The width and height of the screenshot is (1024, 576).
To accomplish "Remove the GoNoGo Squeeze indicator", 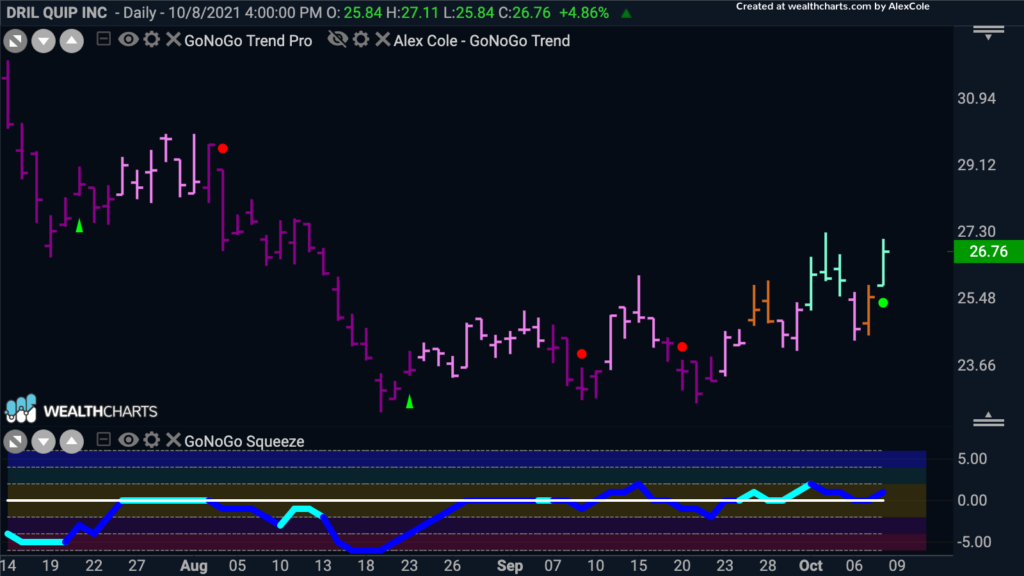I will point(173,440).
